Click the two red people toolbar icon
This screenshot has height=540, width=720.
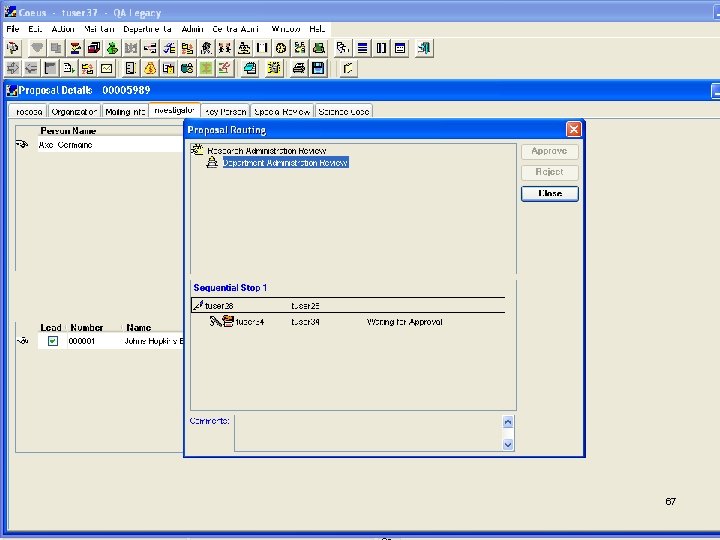coord(225,48)
